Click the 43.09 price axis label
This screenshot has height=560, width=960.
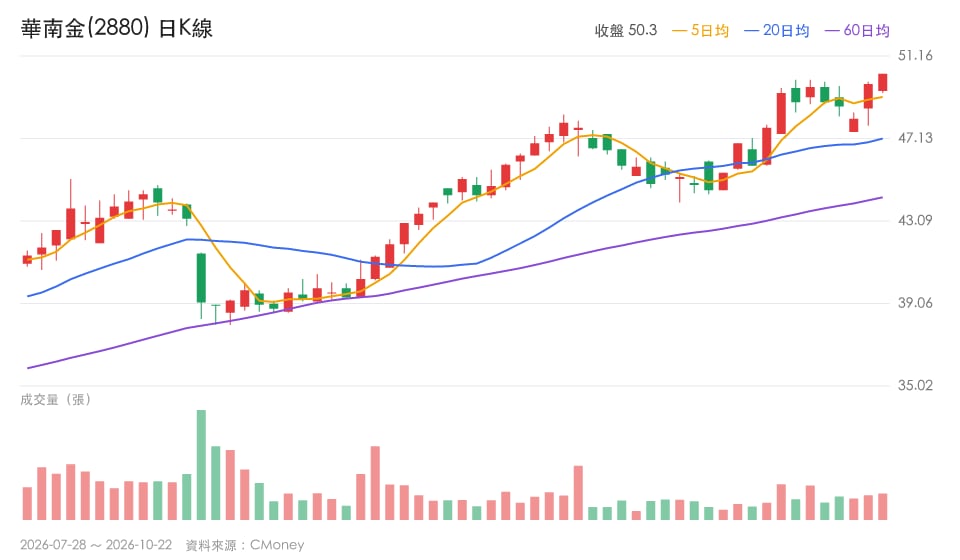[x=915, y=220]
